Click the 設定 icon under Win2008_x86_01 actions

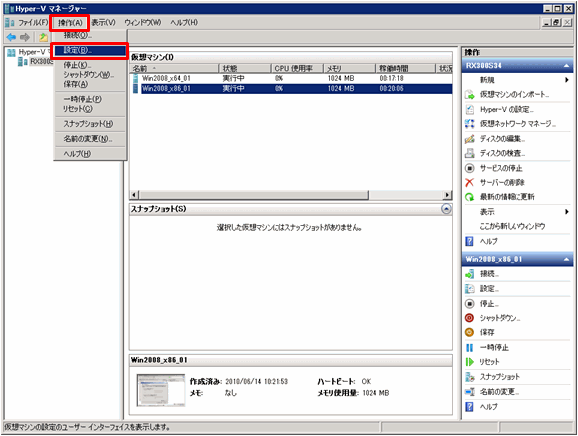[x=469, y=289]
